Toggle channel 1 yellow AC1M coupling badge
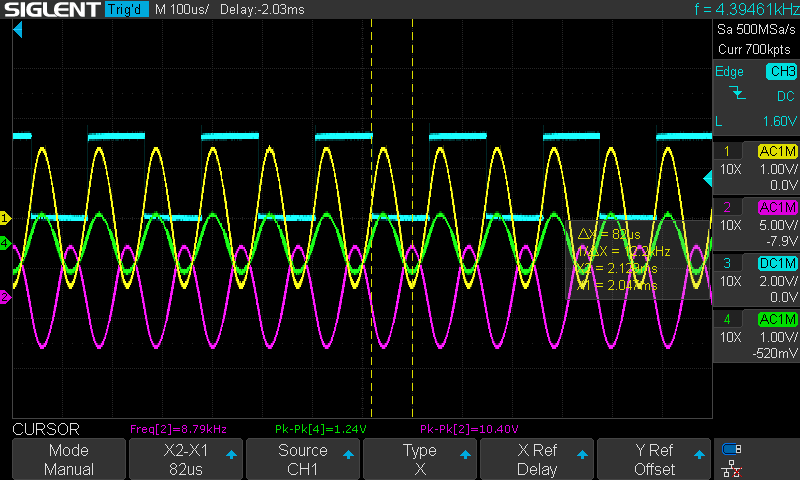The height and width of the screenshot is (480, 800). pos(777,152)
